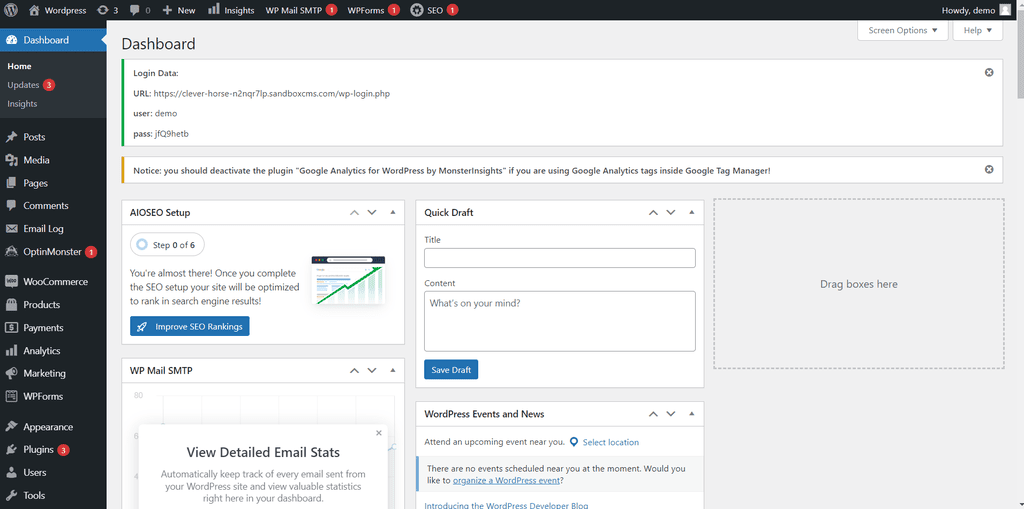
Task: Move AIOSEO Setup widget up
Action: click(354, 212)
